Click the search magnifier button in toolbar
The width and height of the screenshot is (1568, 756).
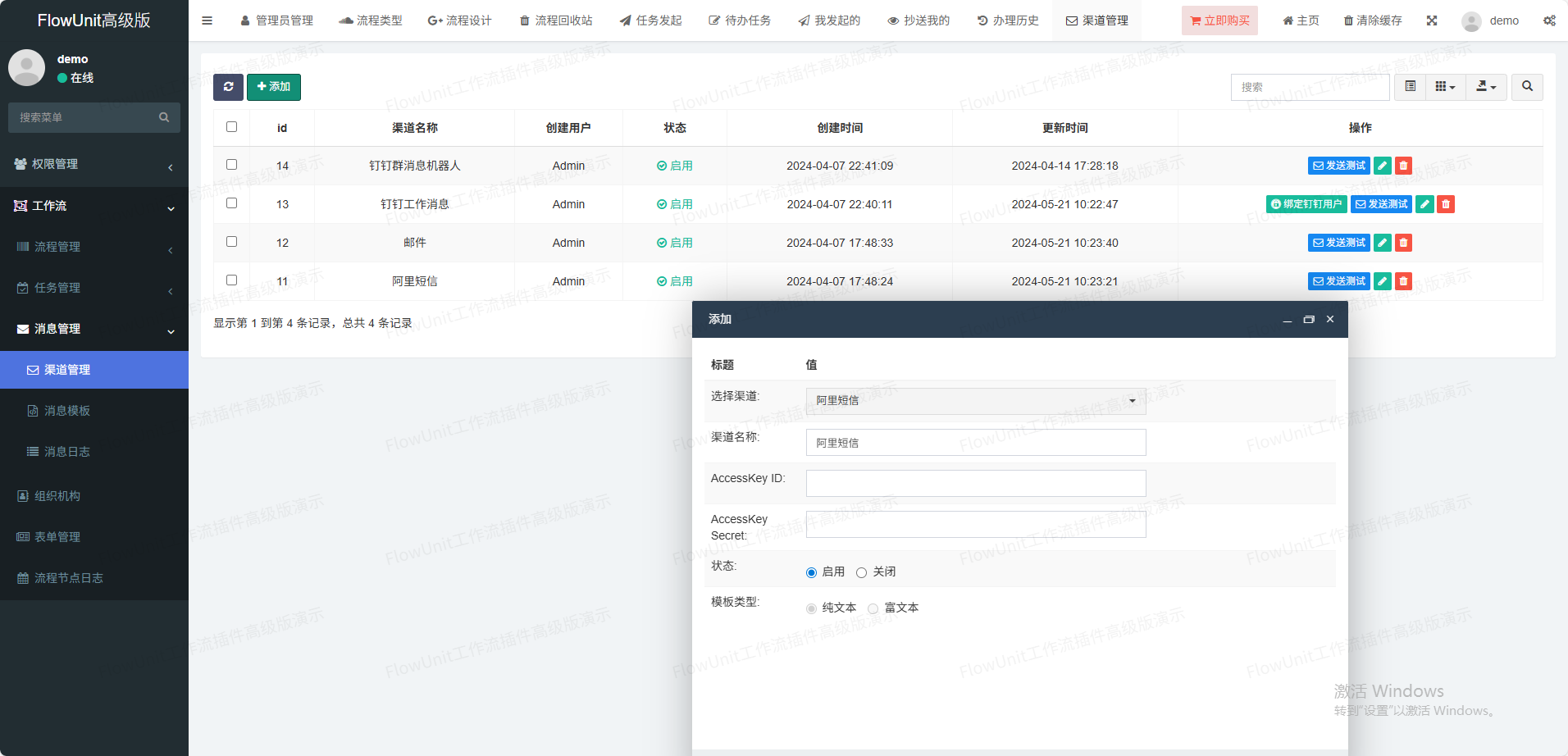(x=1527, y=87)
